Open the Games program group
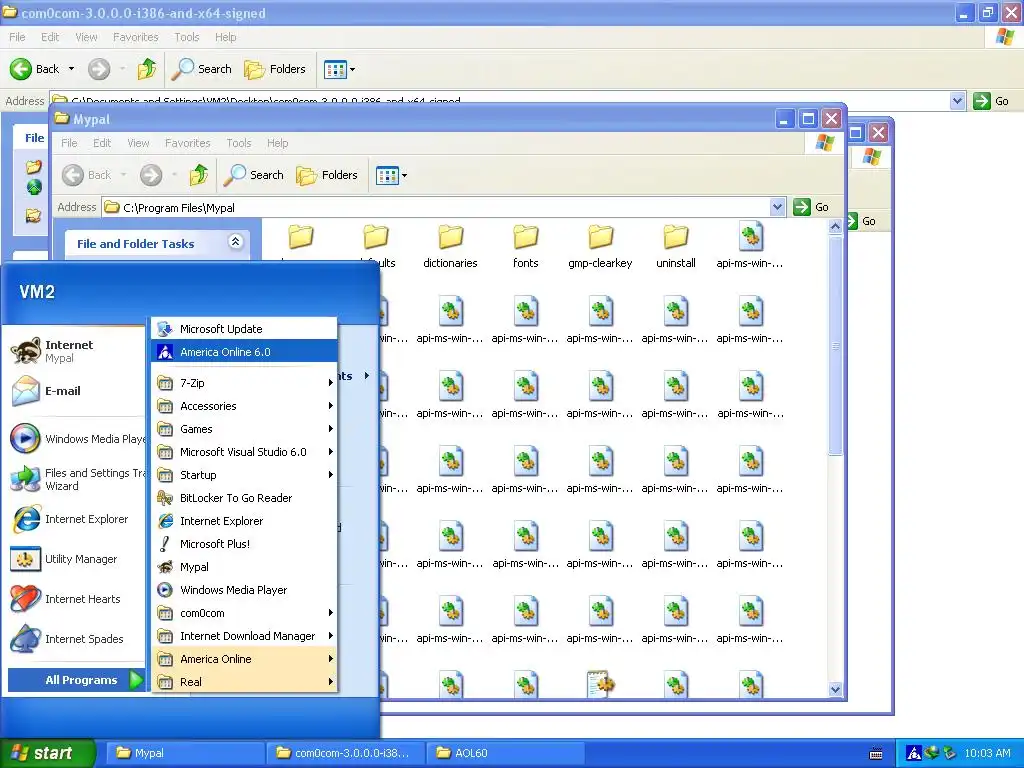This screenshot has height=768, width=1024. (244, 428)
